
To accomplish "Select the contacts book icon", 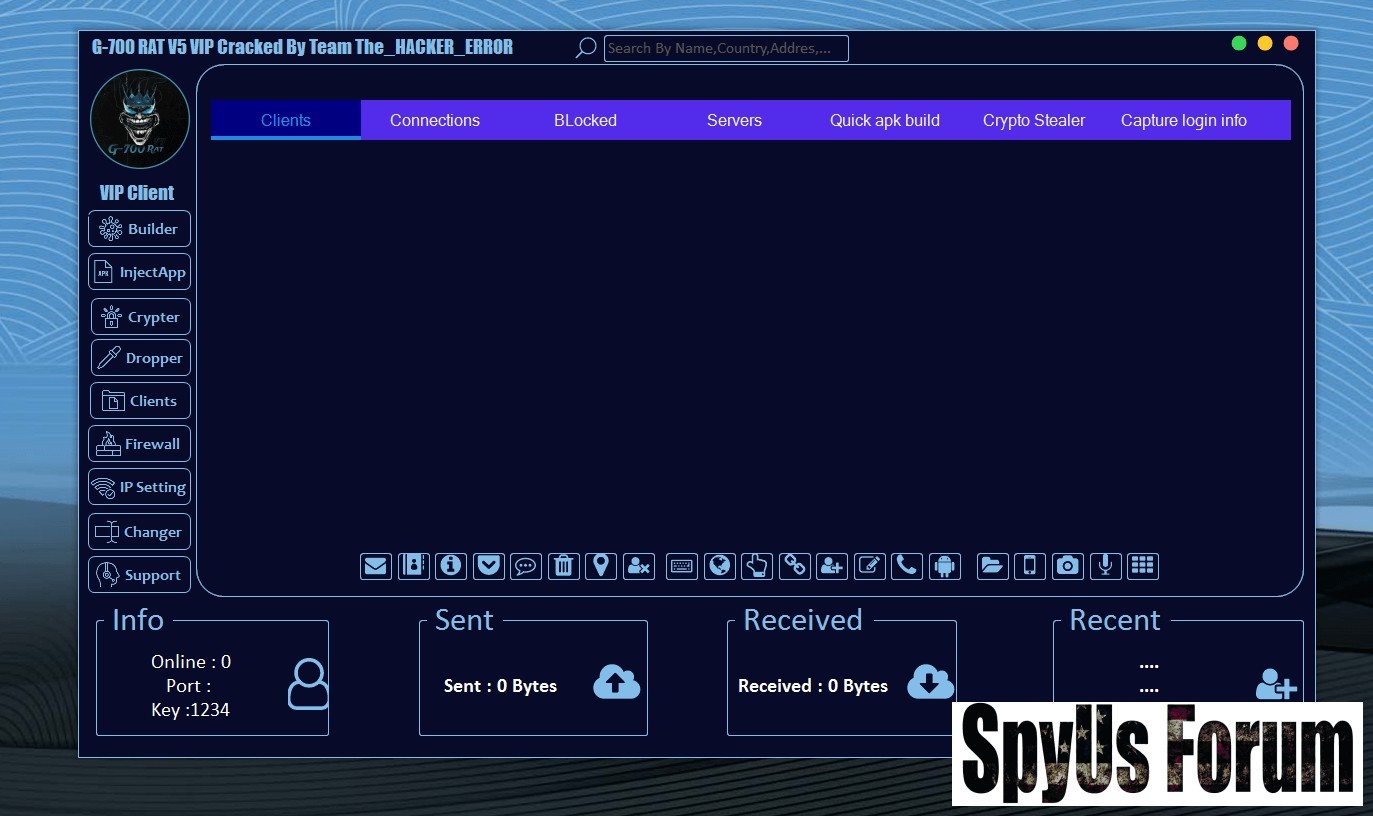I will point(413,566).
